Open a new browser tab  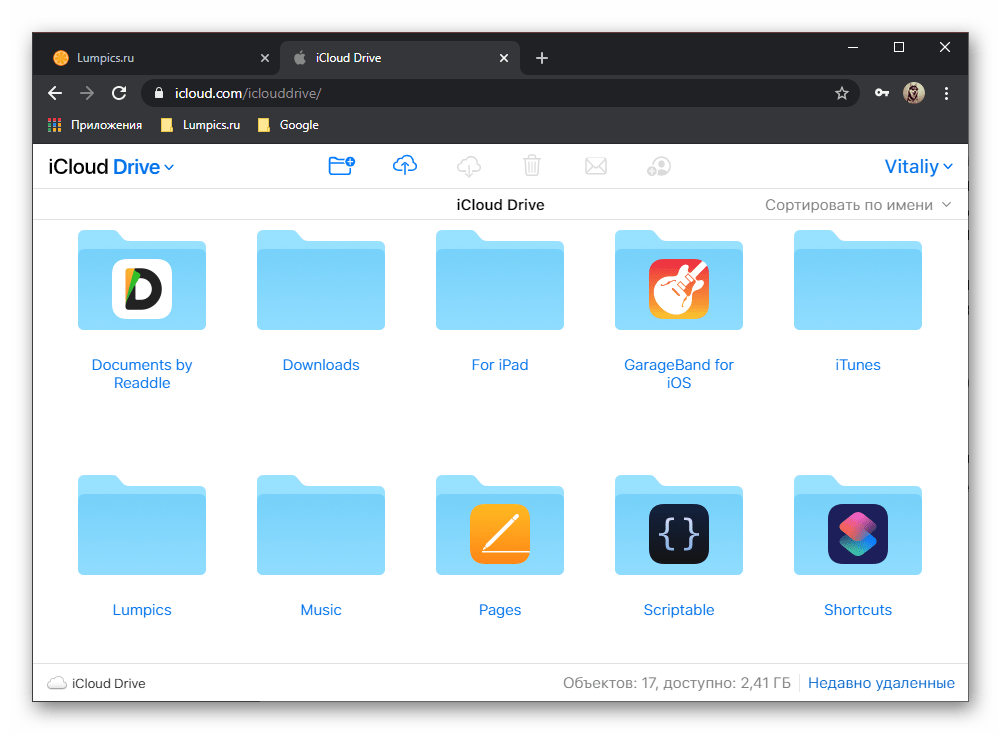tap(542, 58)
